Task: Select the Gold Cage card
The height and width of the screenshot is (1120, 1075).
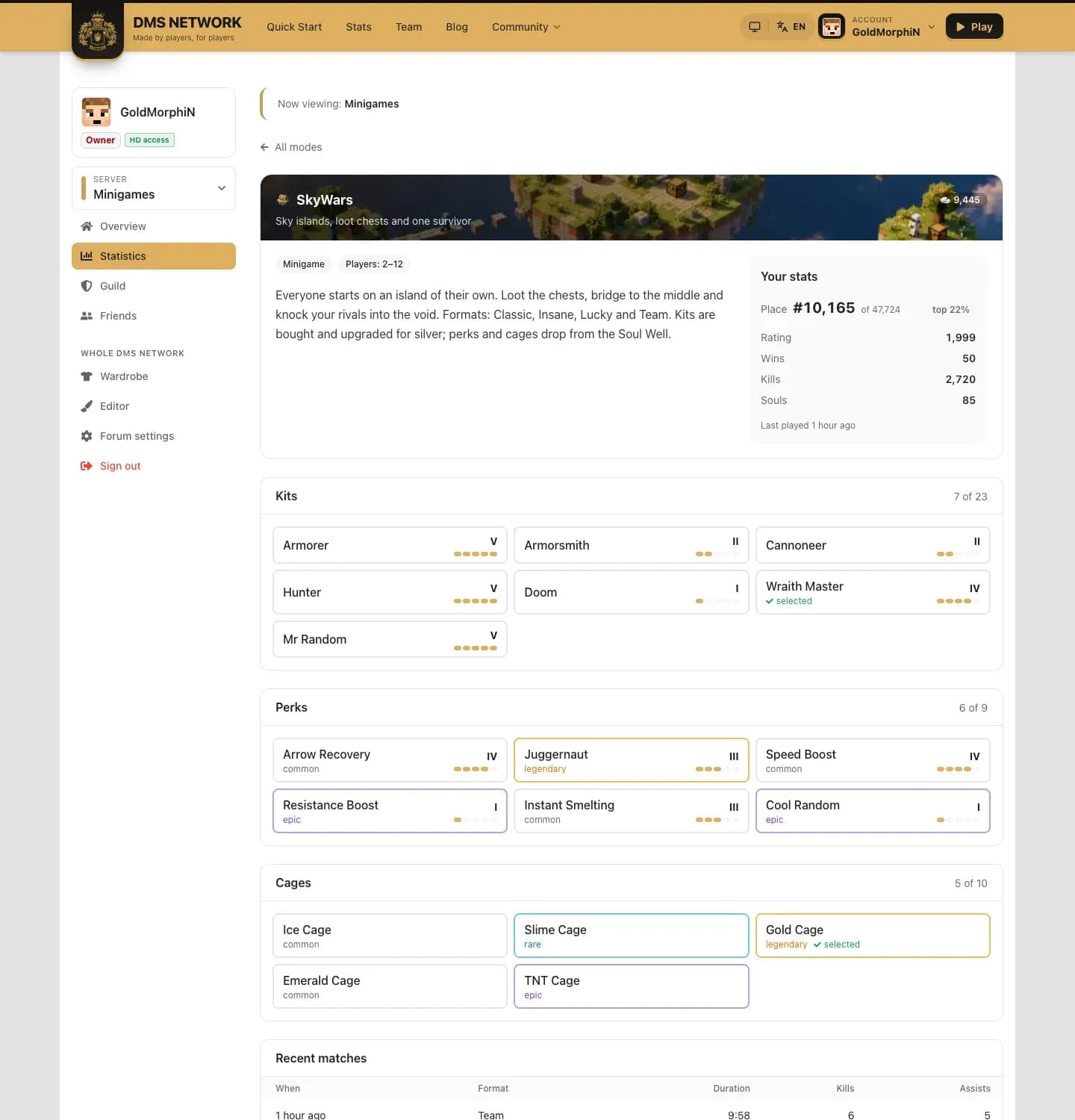Action: click(x=873, y=936)
